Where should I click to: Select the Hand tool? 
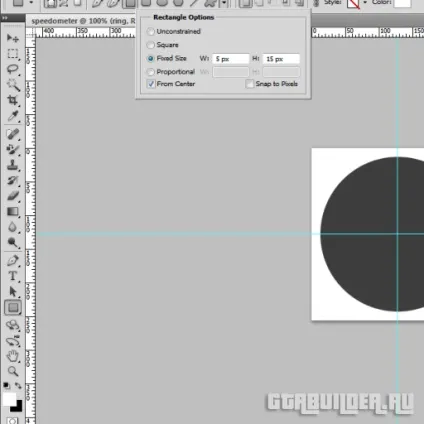click(13, 356)
